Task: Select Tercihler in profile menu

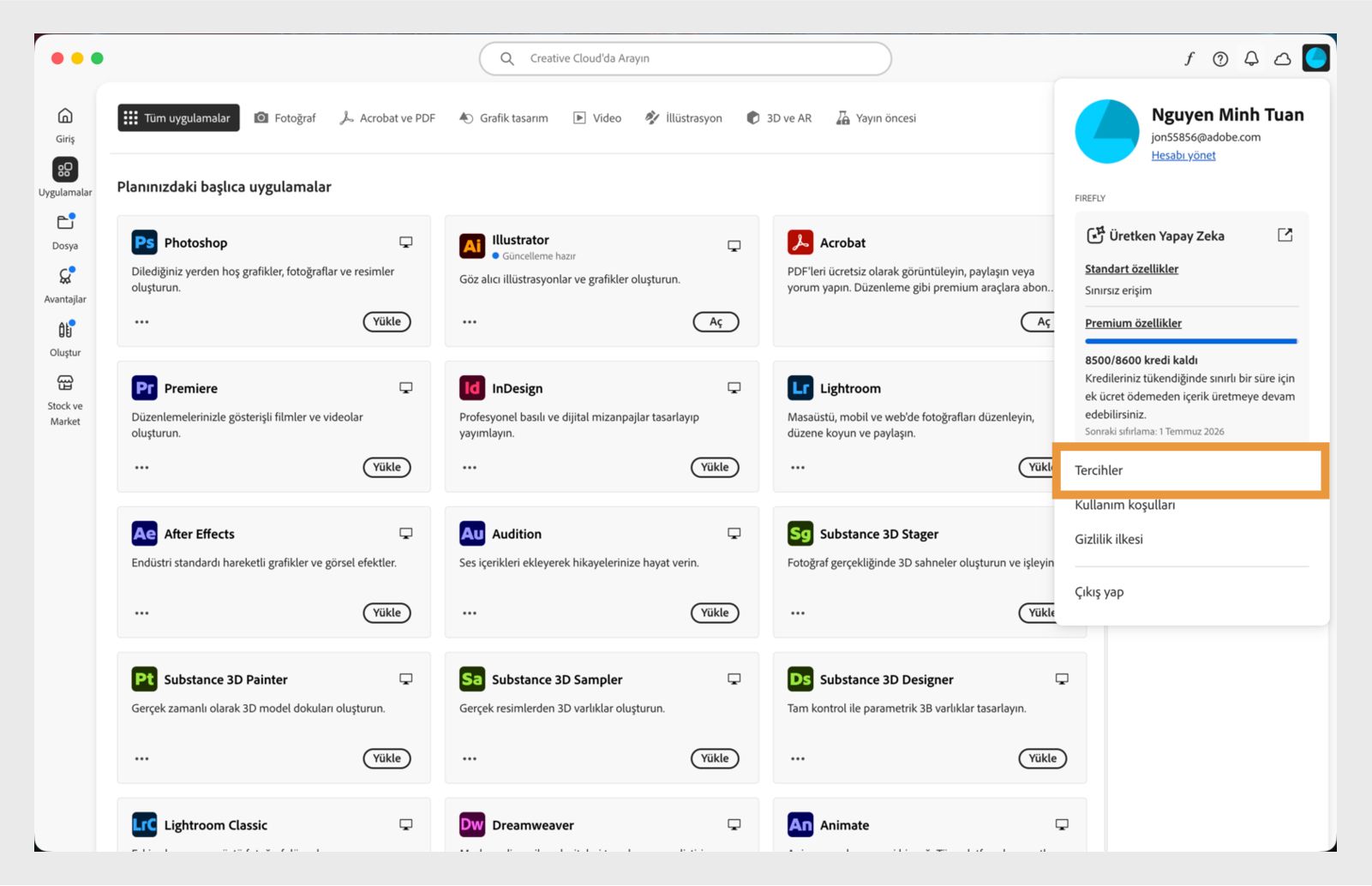Action: point(1191,470)
